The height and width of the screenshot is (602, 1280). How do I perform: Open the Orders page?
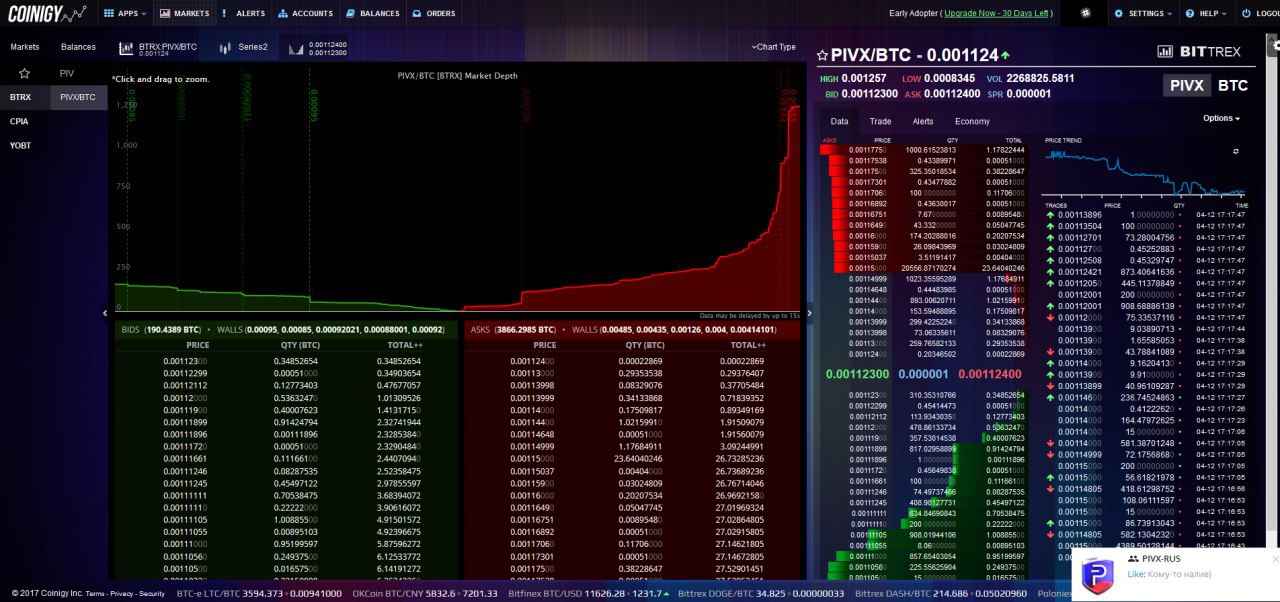pos(433,14)
